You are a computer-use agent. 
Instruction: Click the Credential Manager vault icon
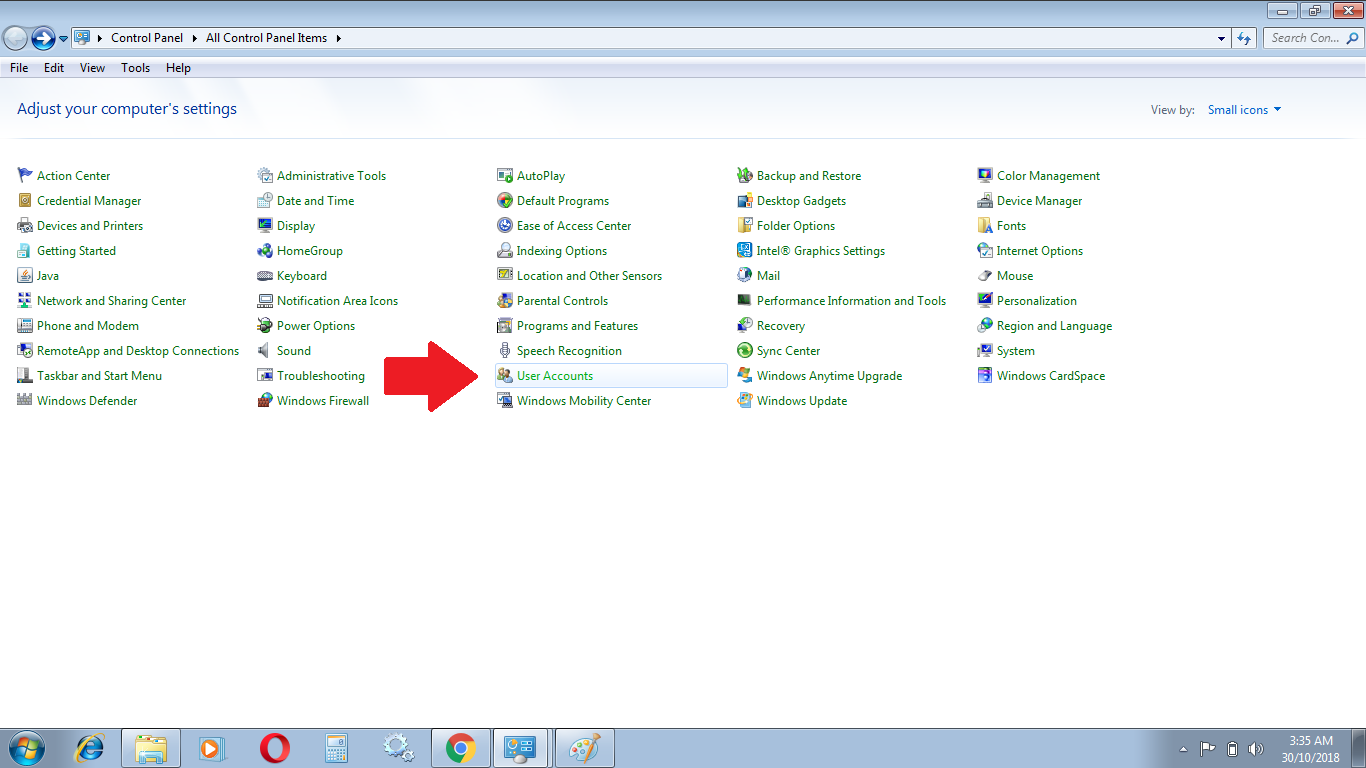25,200
